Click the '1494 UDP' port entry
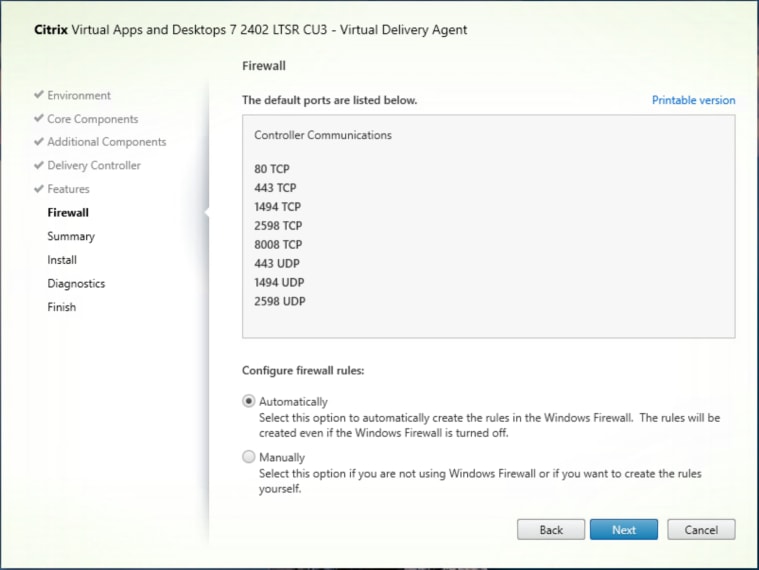The width and height of the screenshot is (759, 570). [x=279, y=282]
